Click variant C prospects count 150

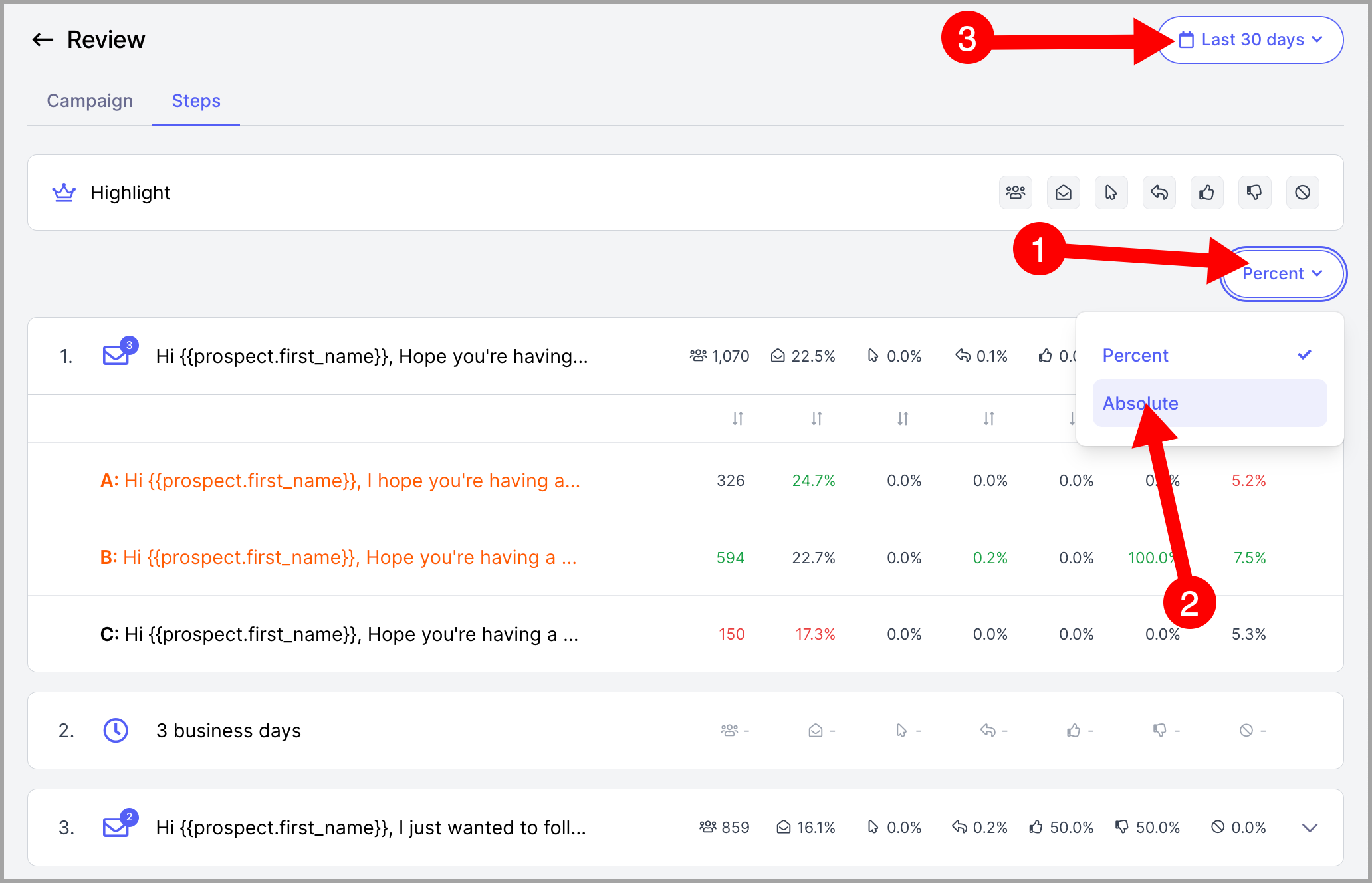[x=731, y=634]
